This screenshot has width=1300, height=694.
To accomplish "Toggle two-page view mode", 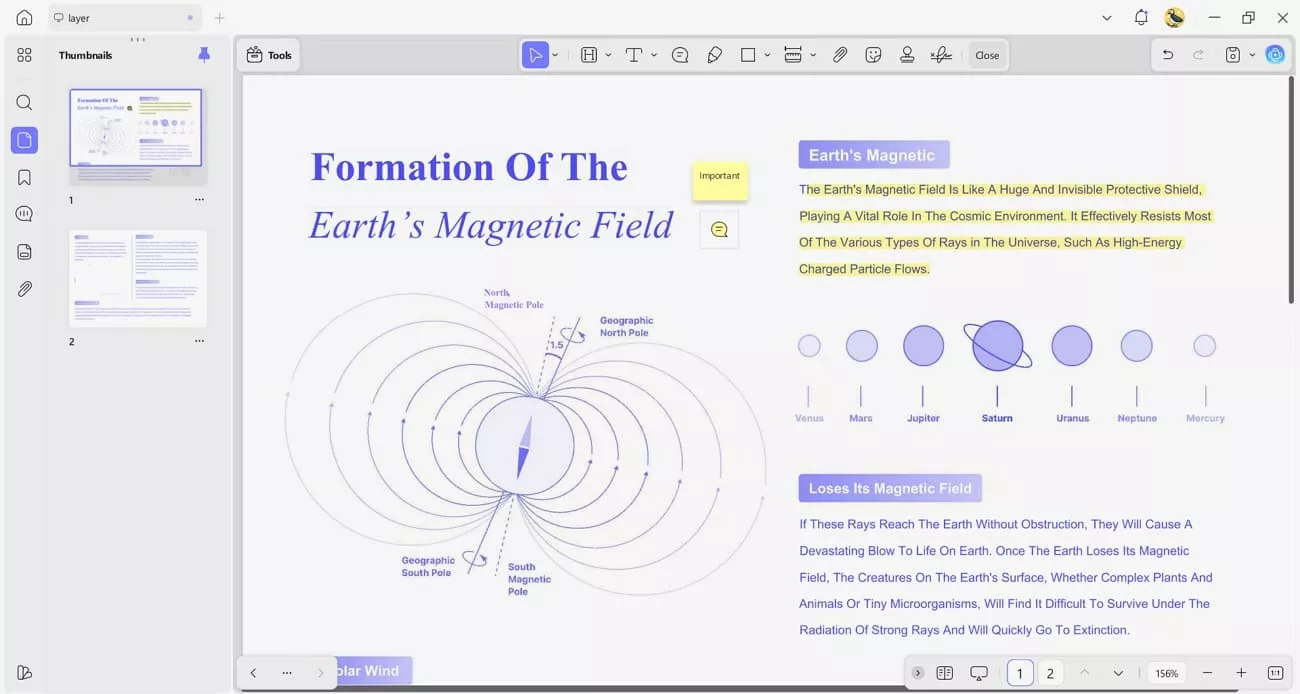I will pos(944,673).
